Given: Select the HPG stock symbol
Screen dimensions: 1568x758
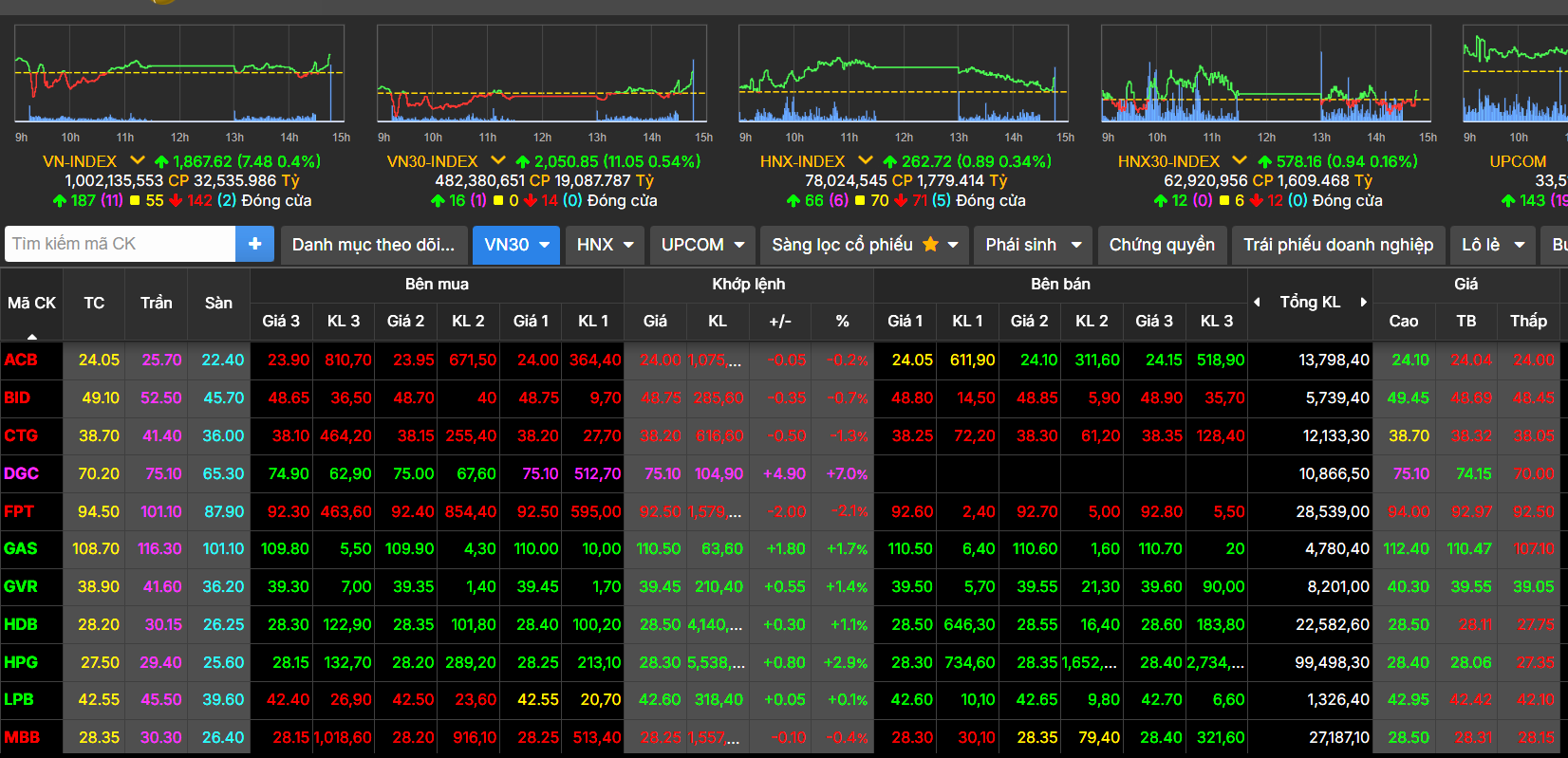Looking at the screenshot, I should (x=21, y=662).
